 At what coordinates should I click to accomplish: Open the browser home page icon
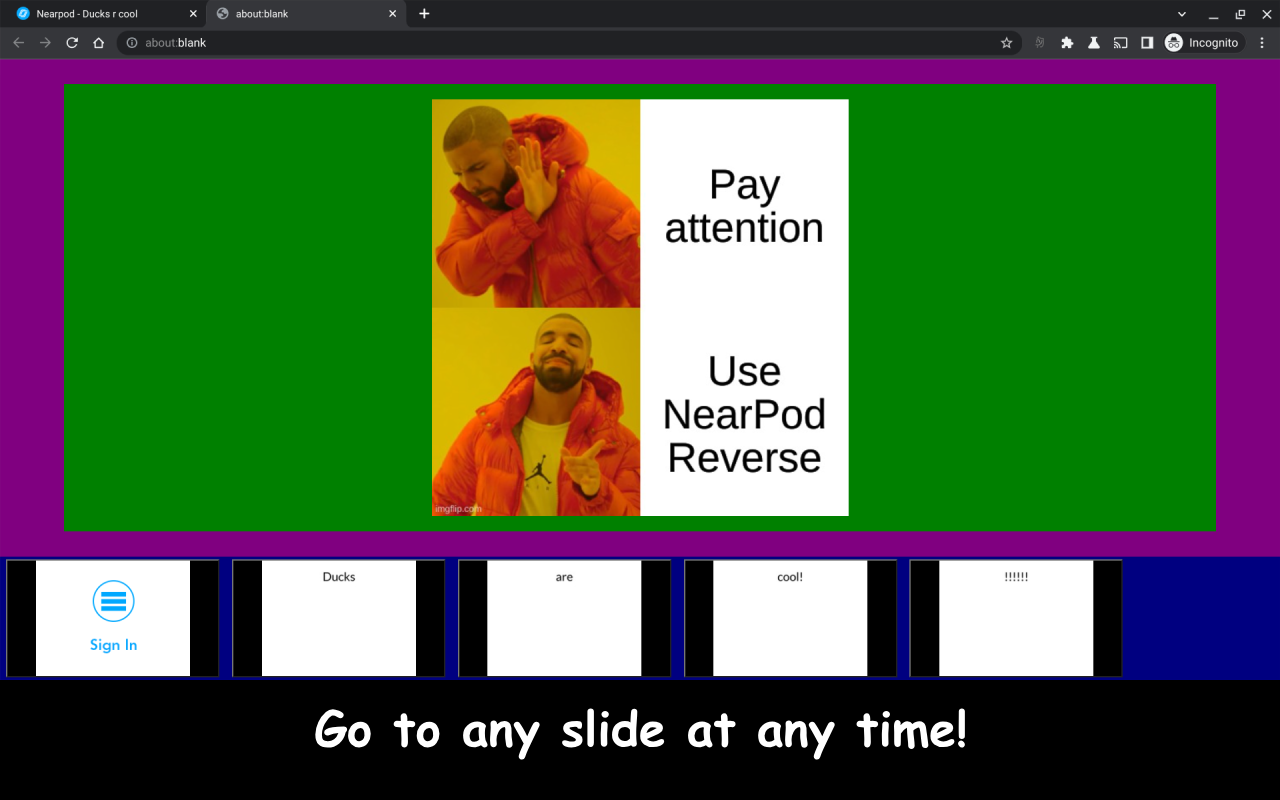click(x=98, y=43)
